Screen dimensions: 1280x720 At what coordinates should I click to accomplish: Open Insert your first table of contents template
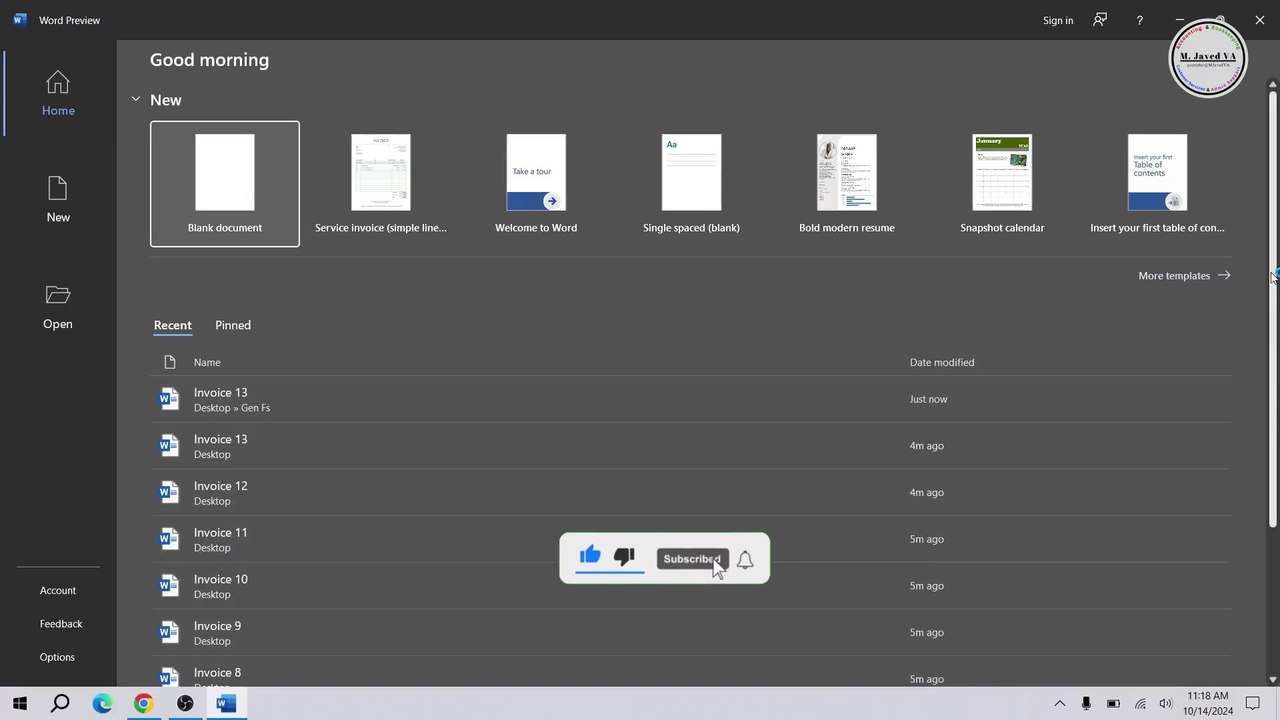[1157, 184]
